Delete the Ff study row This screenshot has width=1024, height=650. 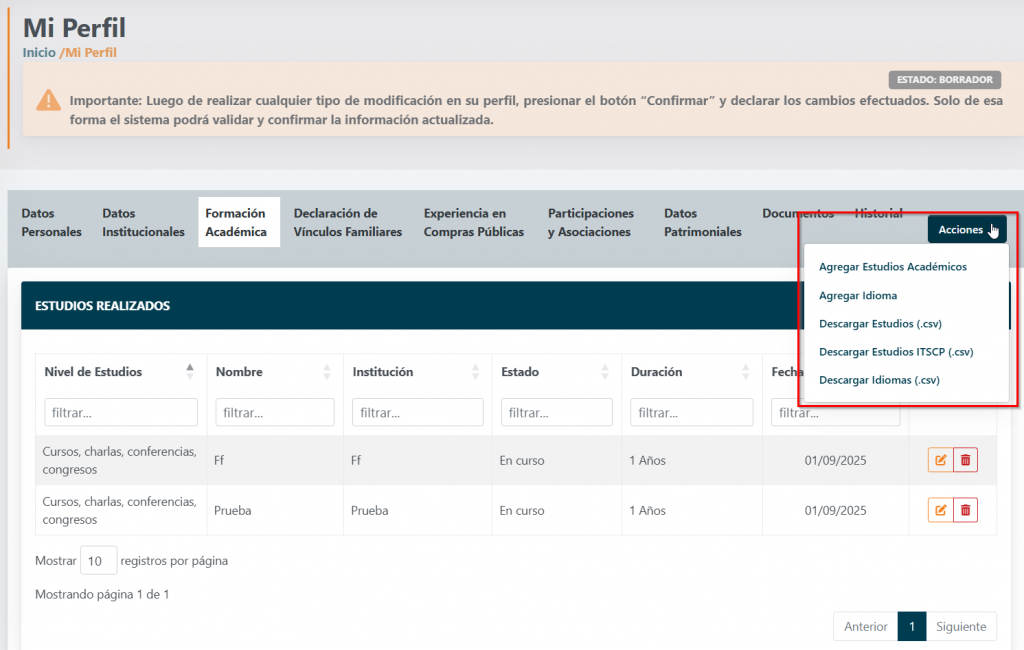[965, 460]
